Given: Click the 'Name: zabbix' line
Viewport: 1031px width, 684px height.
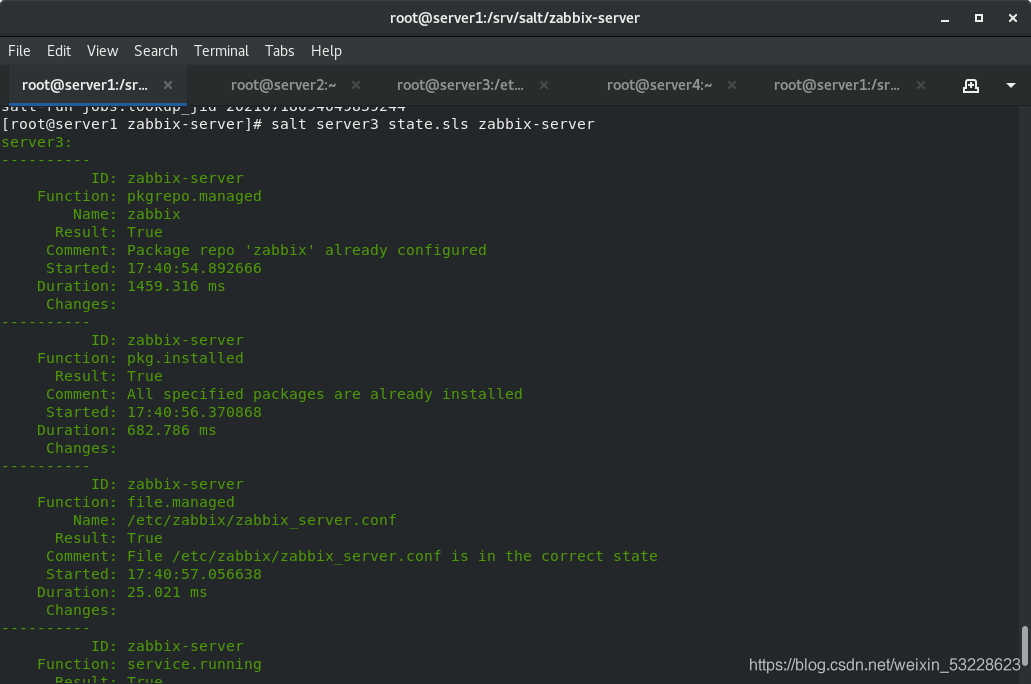Looking at the screenshot, I should 126,214.
